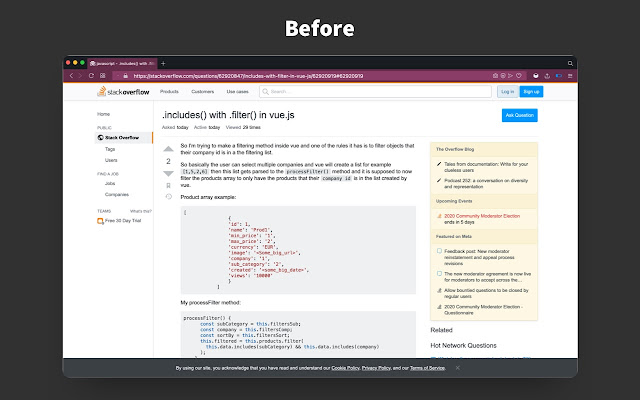Viewport: 640px width, 400px height.
Task: Open a new tab with the plus button
Action: [163, 63]
